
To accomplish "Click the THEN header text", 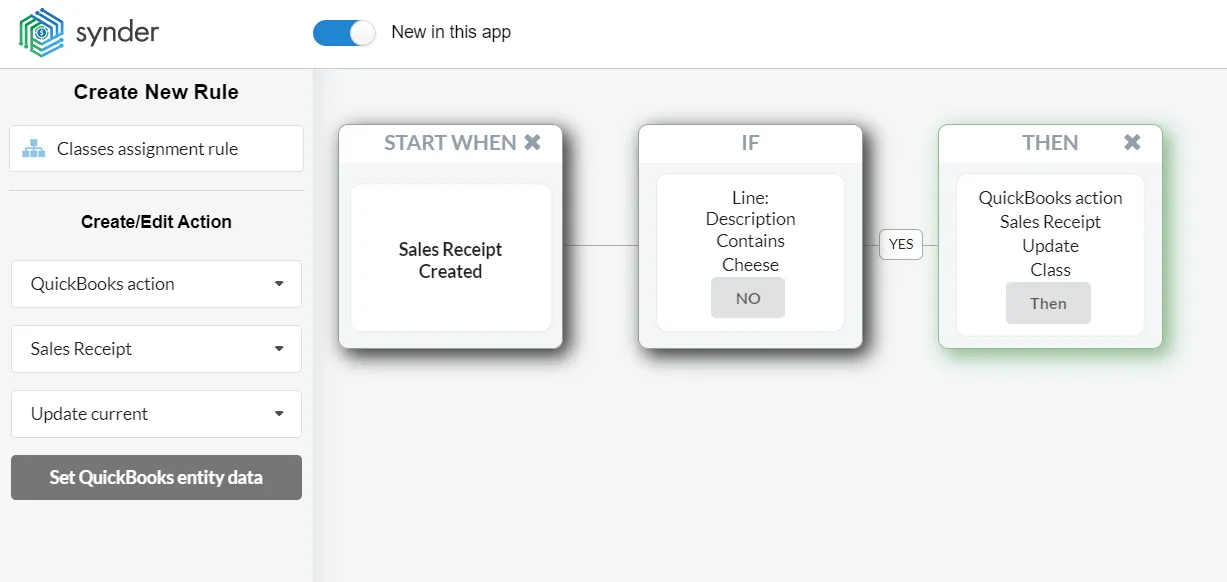I will click(x=1050, y=143).
